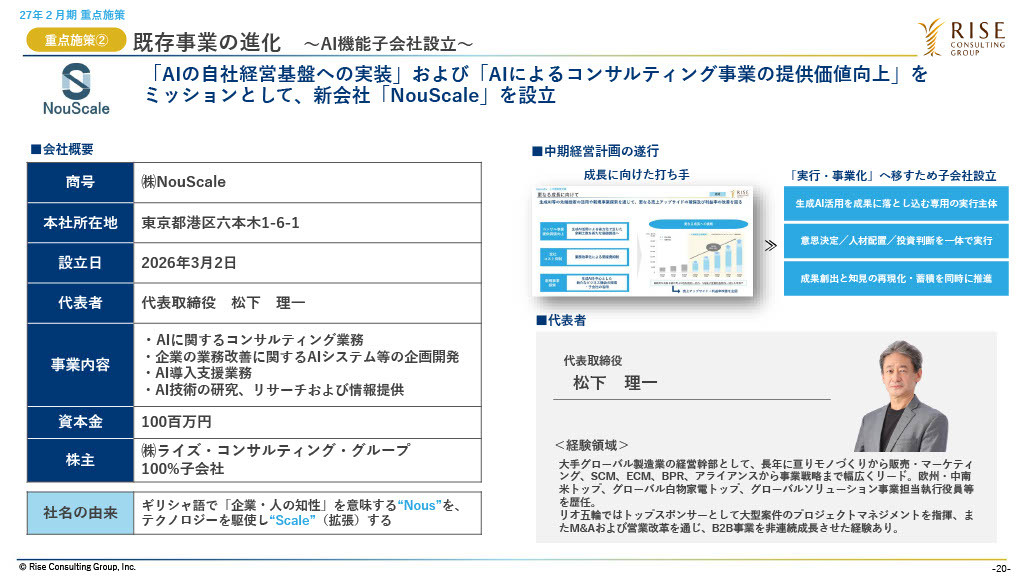Select the 社名の由来 light blue cell
This screenshot has height=576, width=1024.
(80, 513)
